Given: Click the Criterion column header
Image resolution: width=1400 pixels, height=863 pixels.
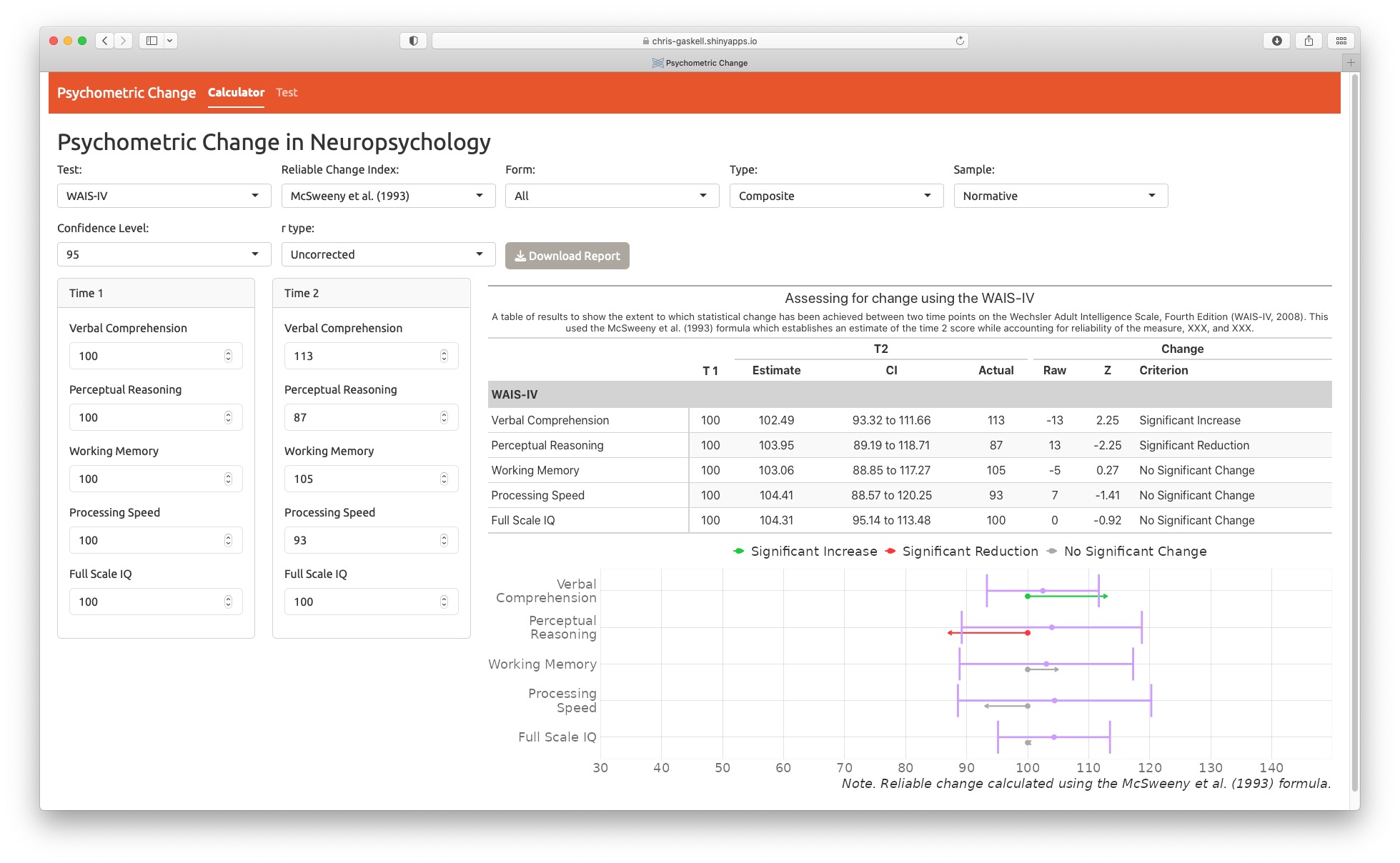Looking at the screenshot, I should 1163,370.
